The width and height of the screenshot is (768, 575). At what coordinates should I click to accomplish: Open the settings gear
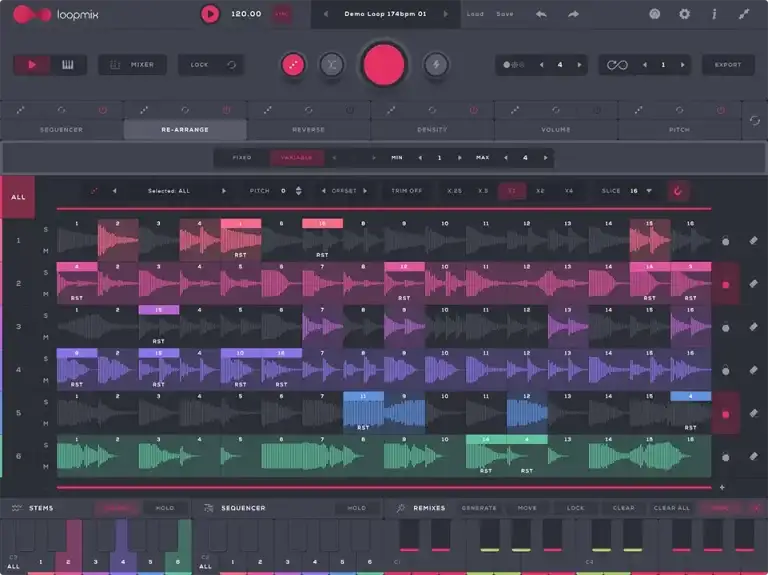coord(684,14)
